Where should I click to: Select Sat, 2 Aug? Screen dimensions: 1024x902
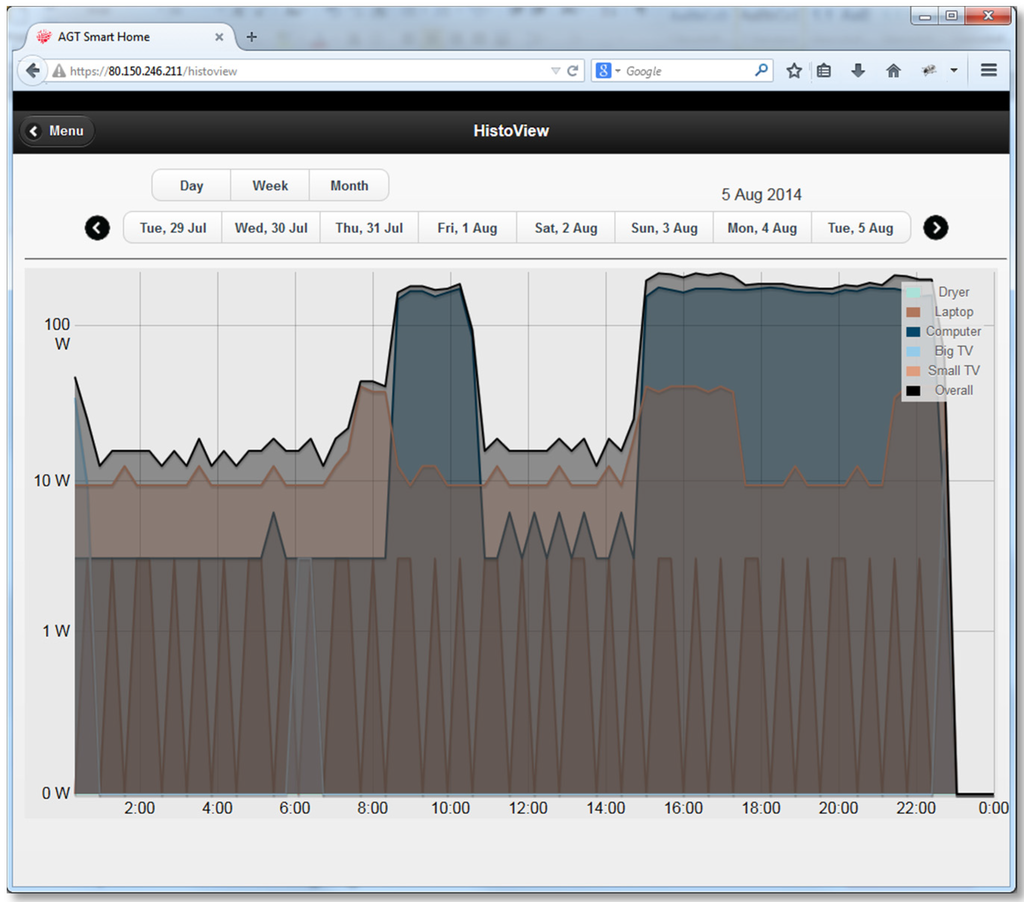pyautogui.click(x=566, y=228)
